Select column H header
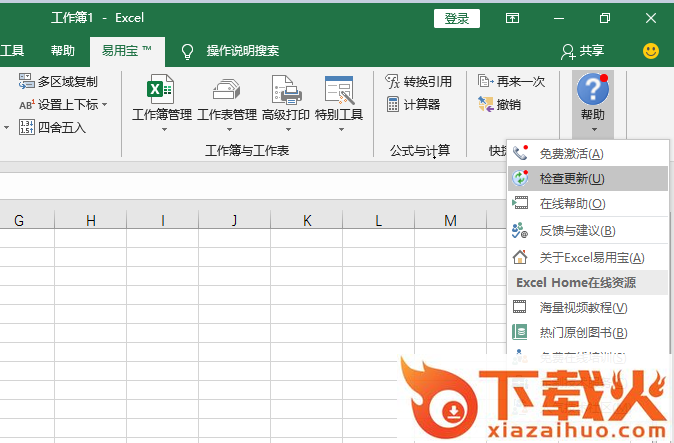Viewport: 674px width, 443px height. [90, 220]
